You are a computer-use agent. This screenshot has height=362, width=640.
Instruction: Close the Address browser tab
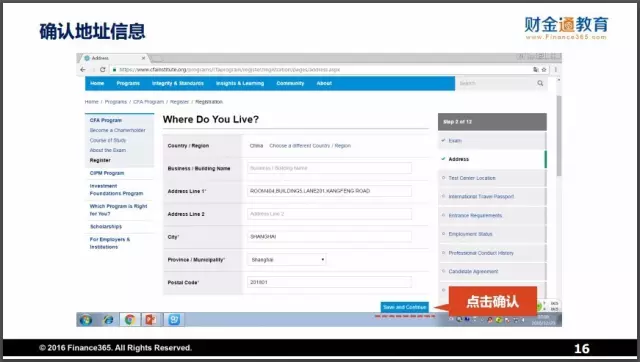143,58
